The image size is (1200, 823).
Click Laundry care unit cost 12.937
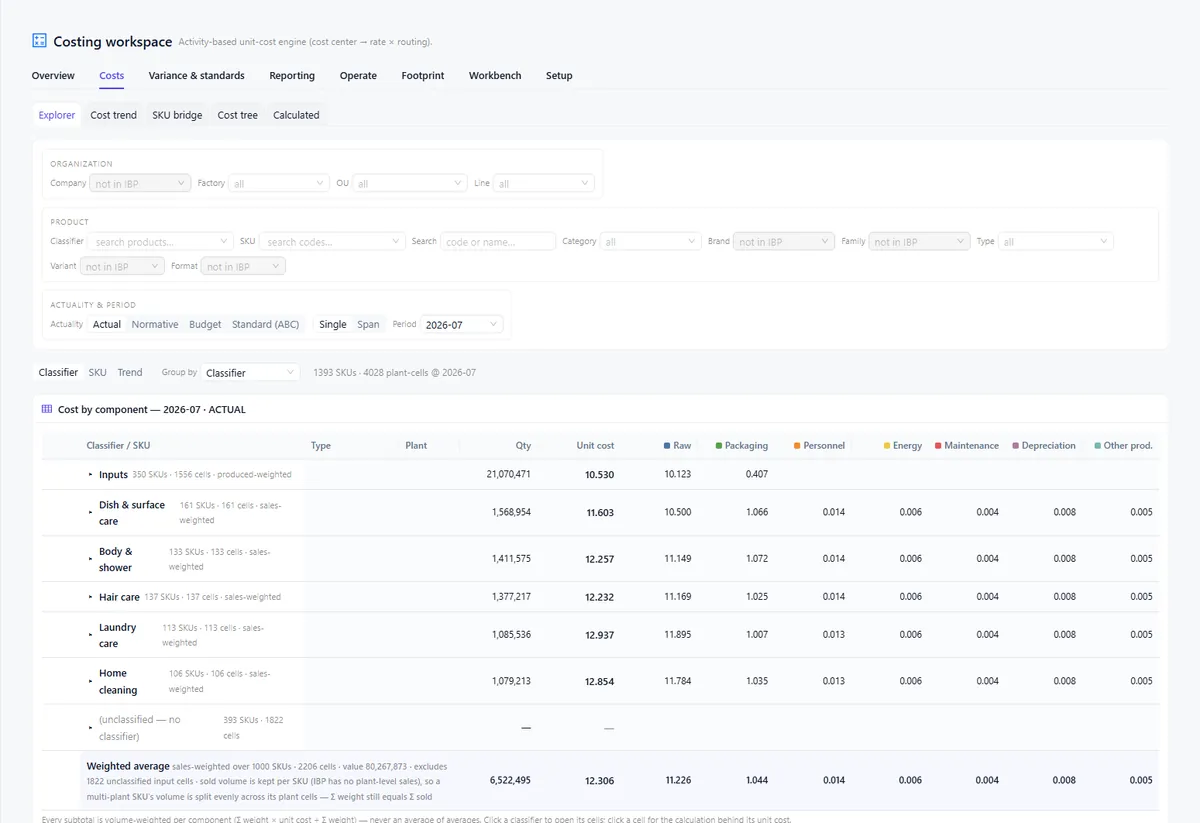(600, 635)
